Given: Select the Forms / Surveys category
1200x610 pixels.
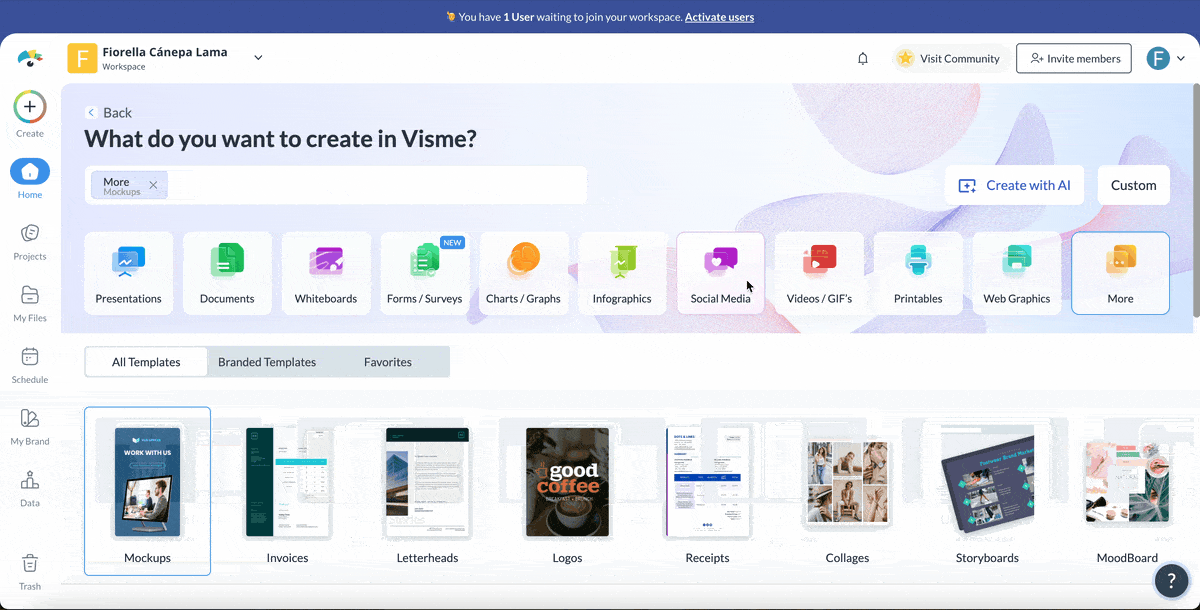Looking at the screenshot, I should 425,272.
